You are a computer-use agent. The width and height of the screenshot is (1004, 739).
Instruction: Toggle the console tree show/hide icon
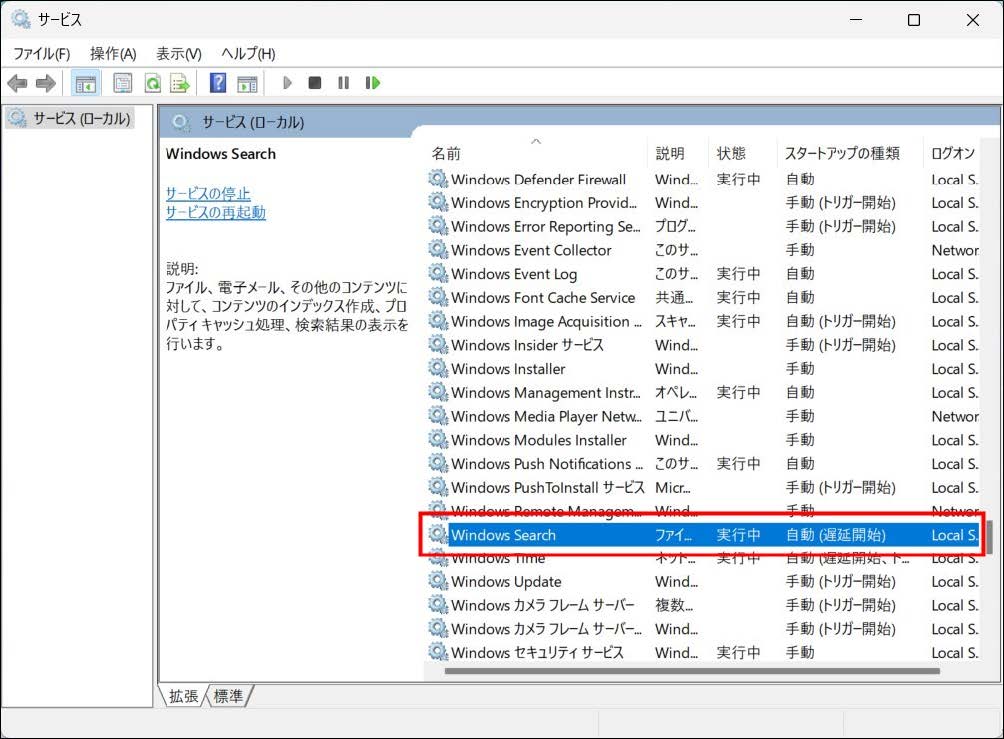(85, 83)
